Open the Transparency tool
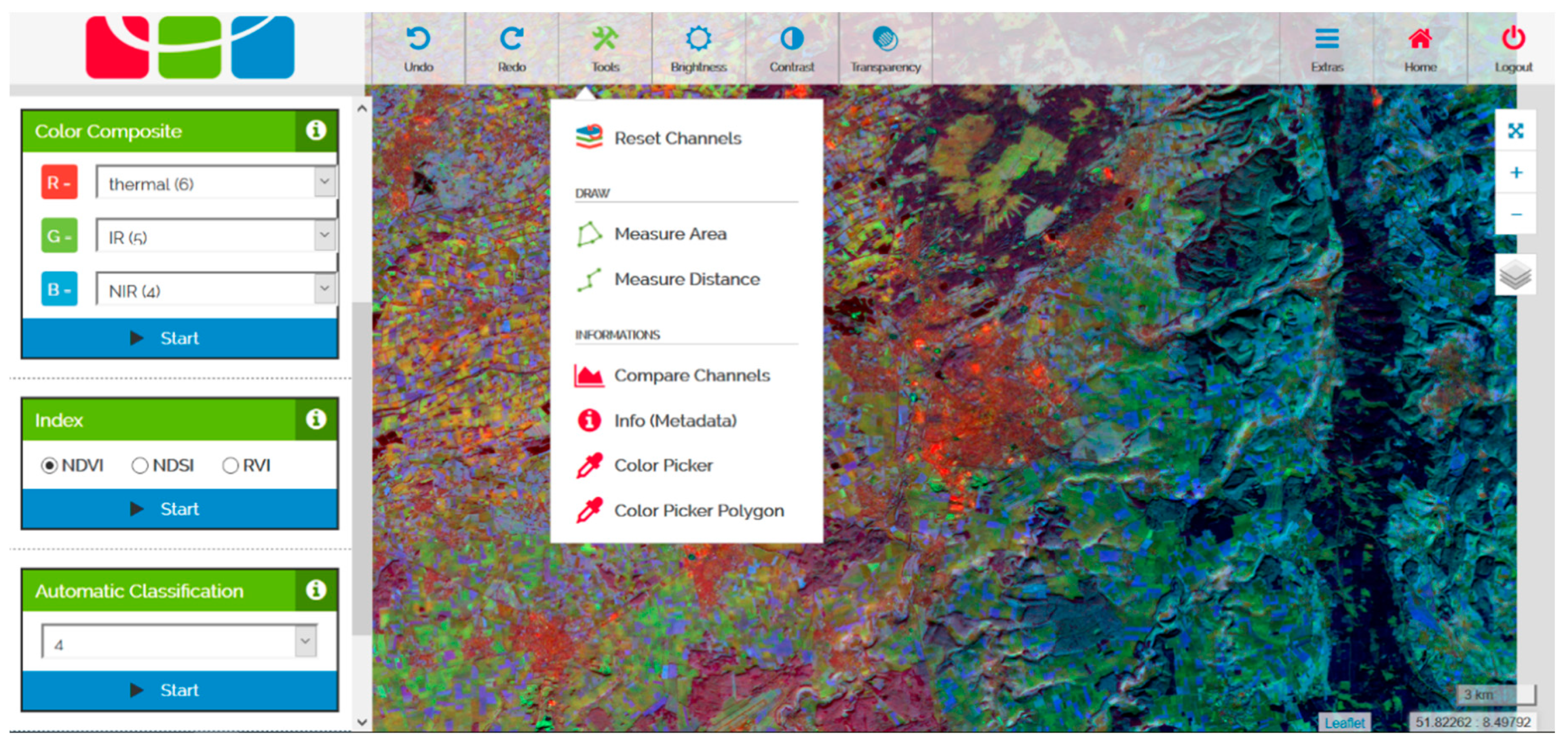Image resolution: width=1568 pixels, height=740 pixels. [885, 40]
